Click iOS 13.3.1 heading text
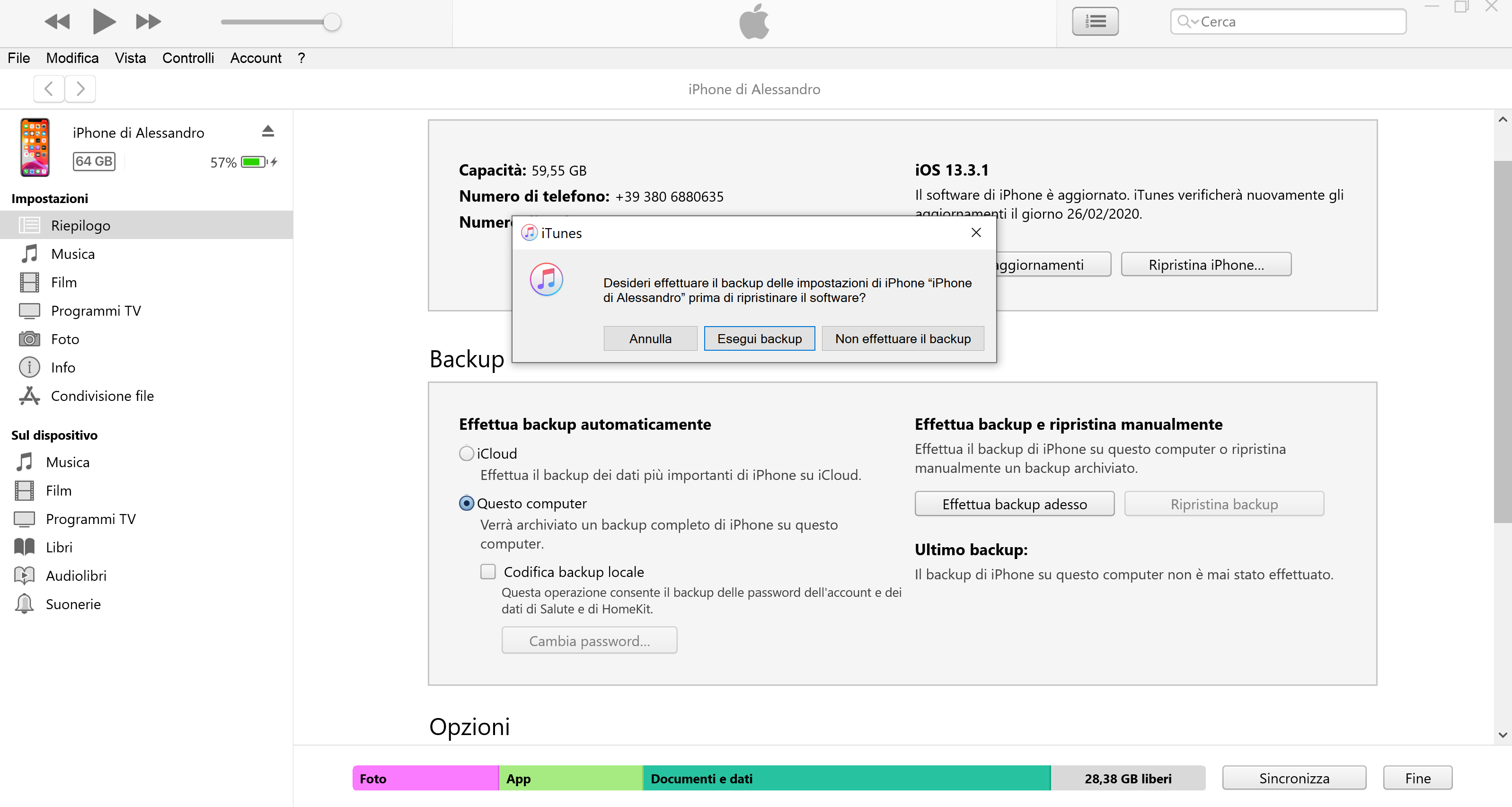Viewport: 1512px width, 807px height. pos(952,170)
